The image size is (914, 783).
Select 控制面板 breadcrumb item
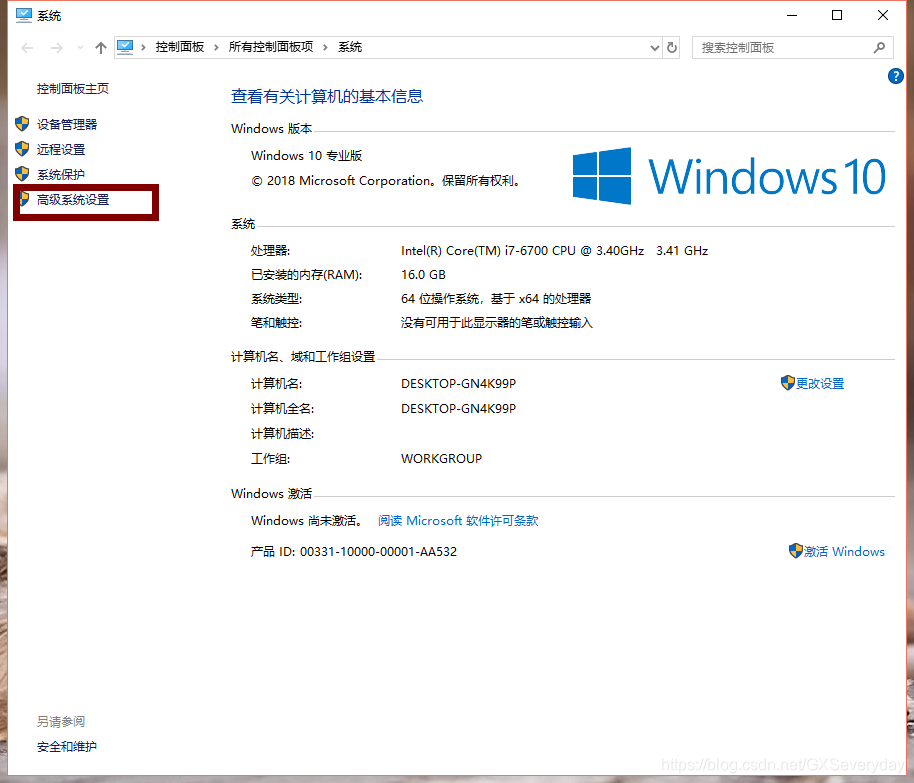(x=180, y=47)
